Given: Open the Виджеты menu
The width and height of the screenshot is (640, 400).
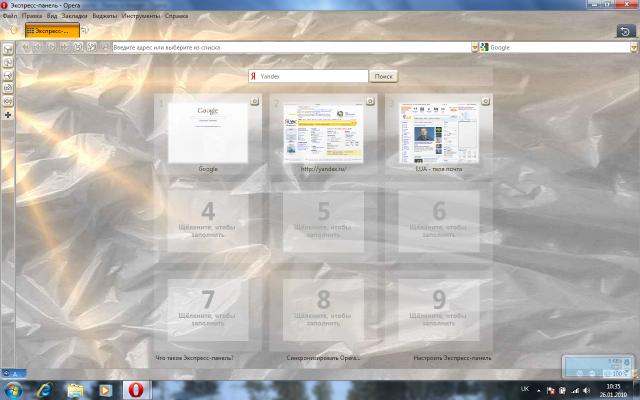Looking at the screenshot, I should pos(104,16).
